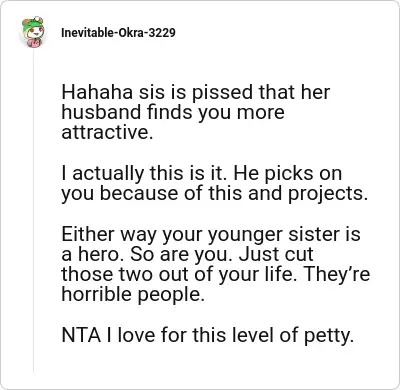Open the Inevitable-Okra-3229 user profile
400x390 pixels.
118,33
